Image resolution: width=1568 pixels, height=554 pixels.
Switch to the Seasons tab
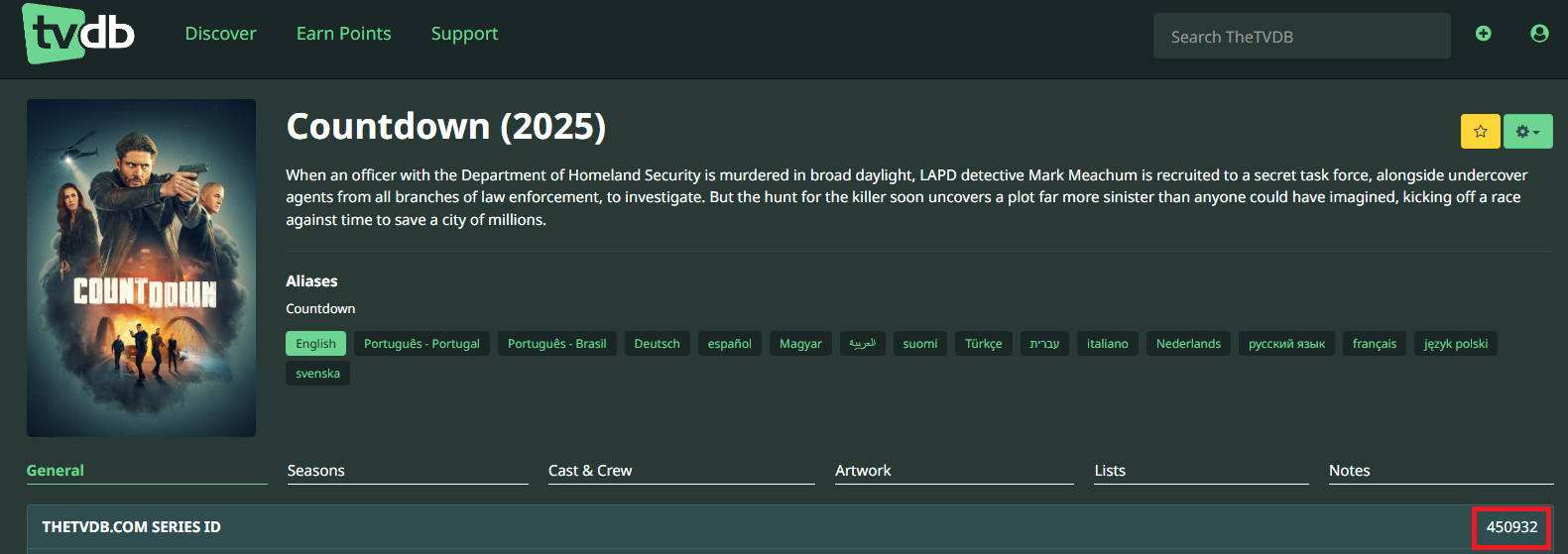316,471
